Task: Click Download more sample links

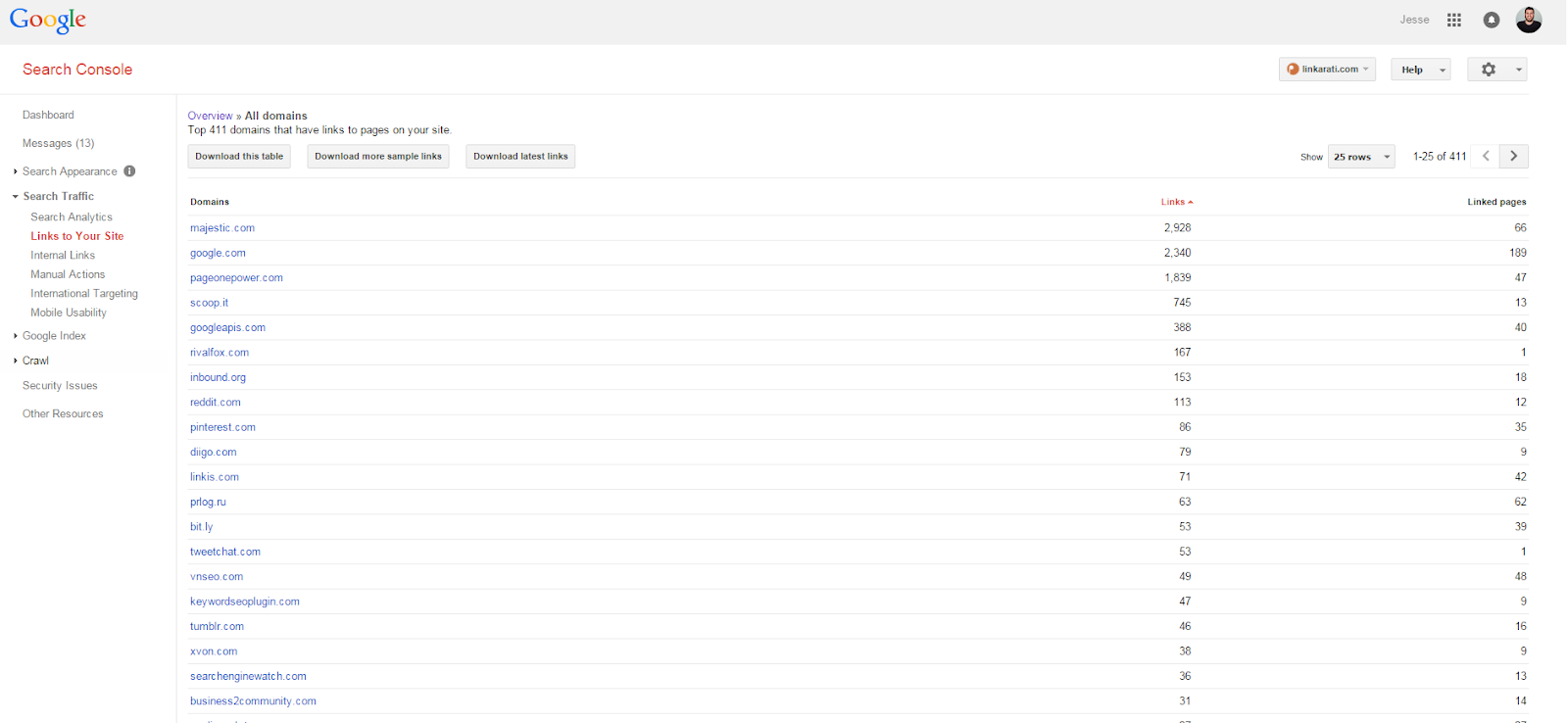Action: click(378, 157)
